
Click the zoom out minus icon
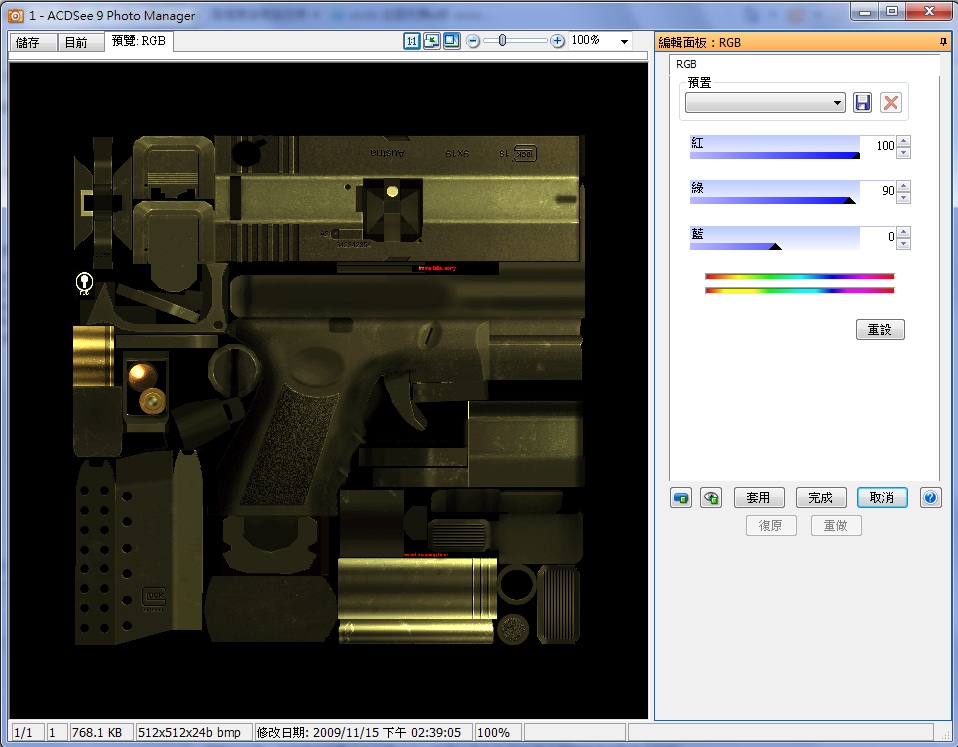473,41
